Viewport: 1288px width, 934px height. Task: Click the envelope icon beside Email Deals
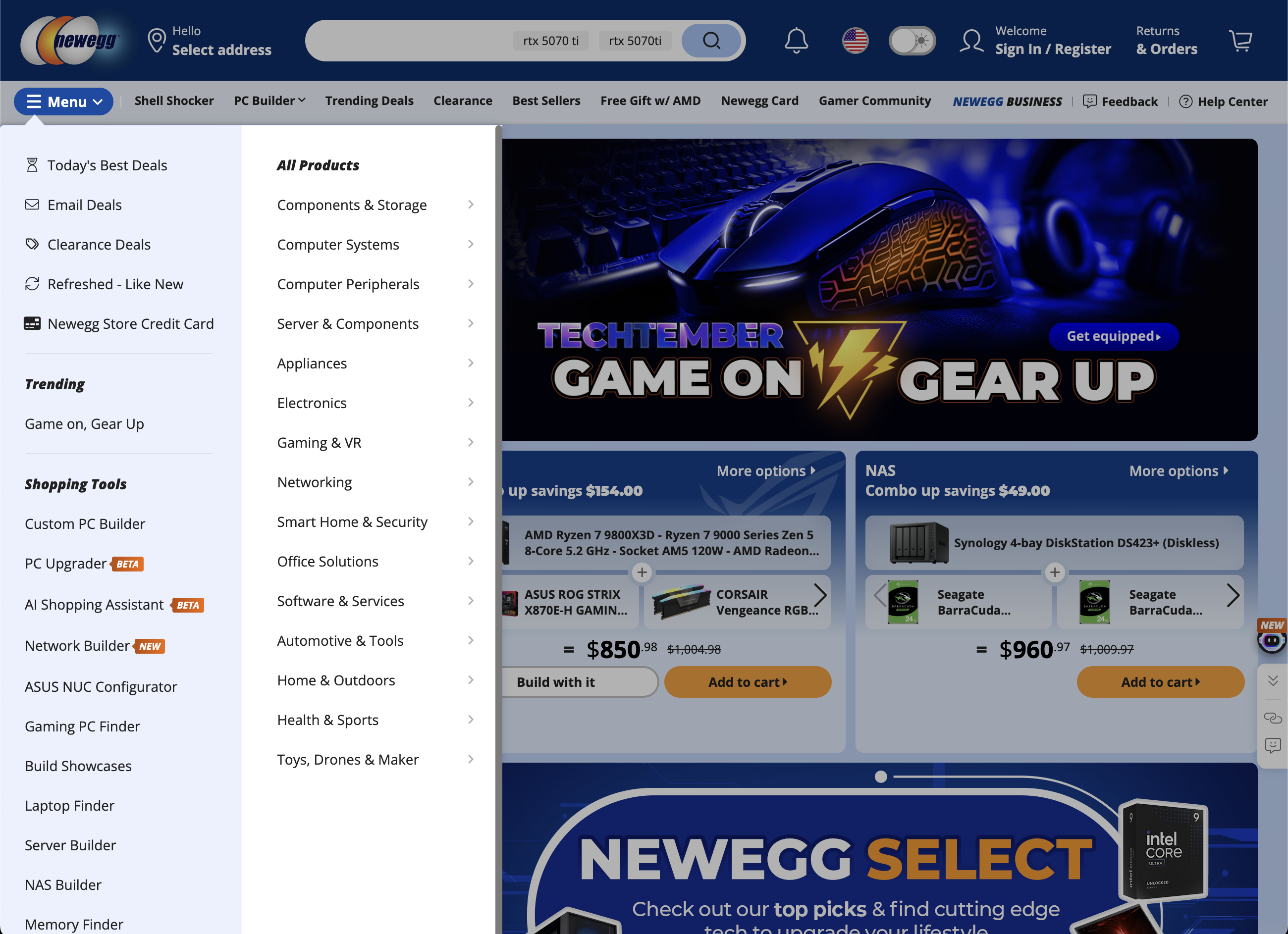(32, 205)
